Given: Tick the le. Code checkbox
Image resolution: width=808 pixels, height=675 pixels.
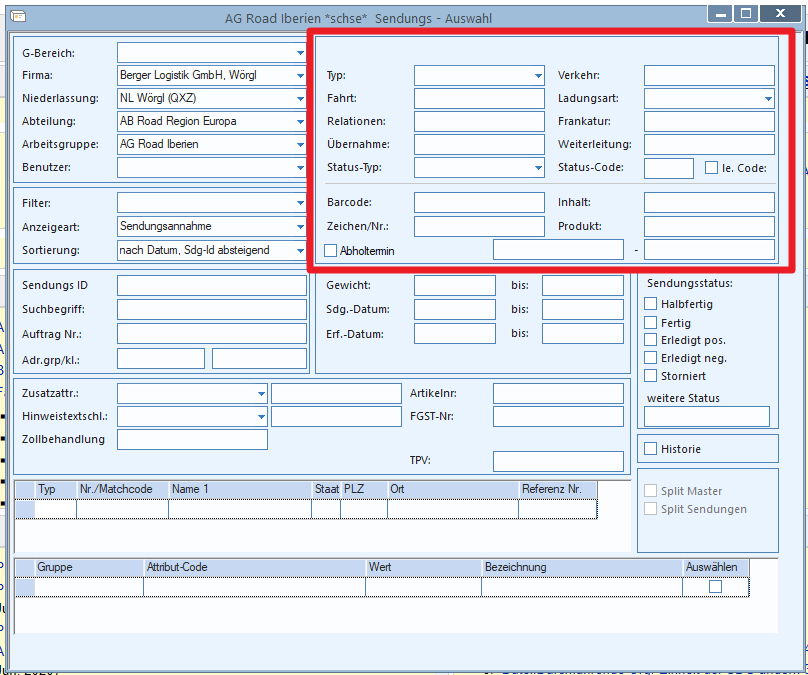Looking at the screenshot, I should point(711,167).
